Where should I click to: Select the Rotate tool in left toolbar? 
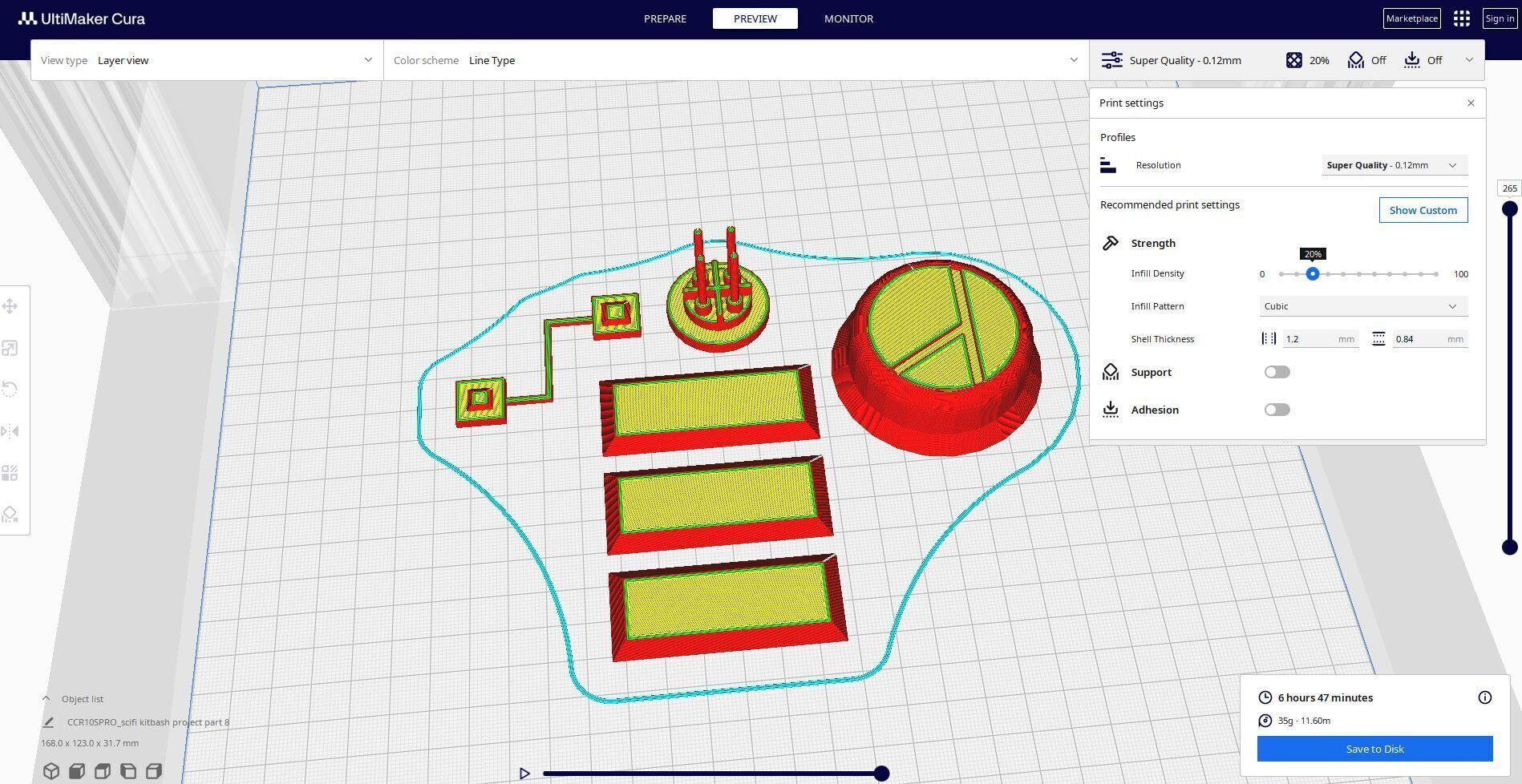pos(10,390)
